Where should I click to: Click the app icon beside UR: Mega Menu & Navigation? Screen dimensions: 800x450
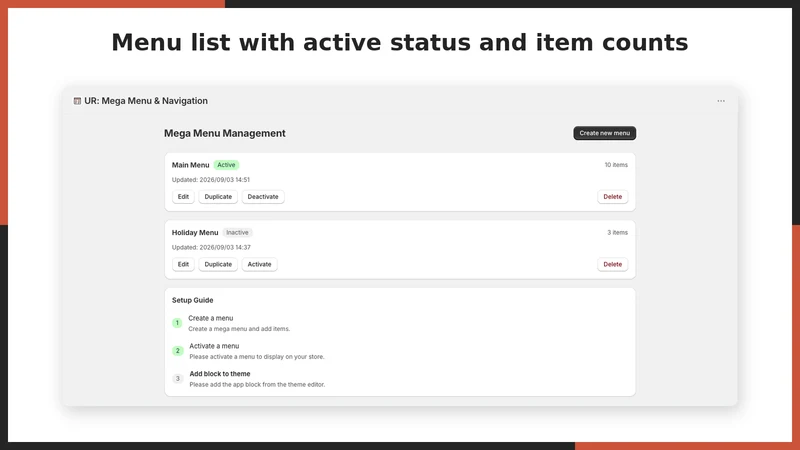point(77,101)
